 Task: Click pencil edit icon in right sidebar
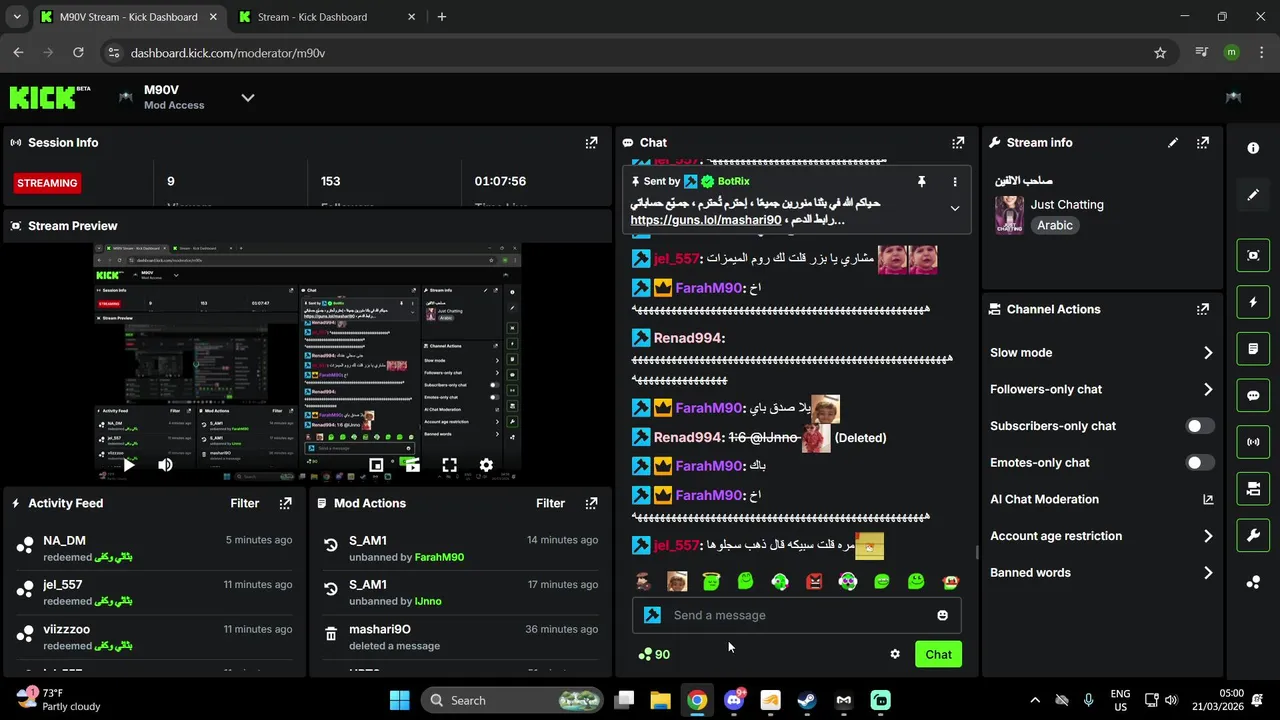tap(1253, 195)
